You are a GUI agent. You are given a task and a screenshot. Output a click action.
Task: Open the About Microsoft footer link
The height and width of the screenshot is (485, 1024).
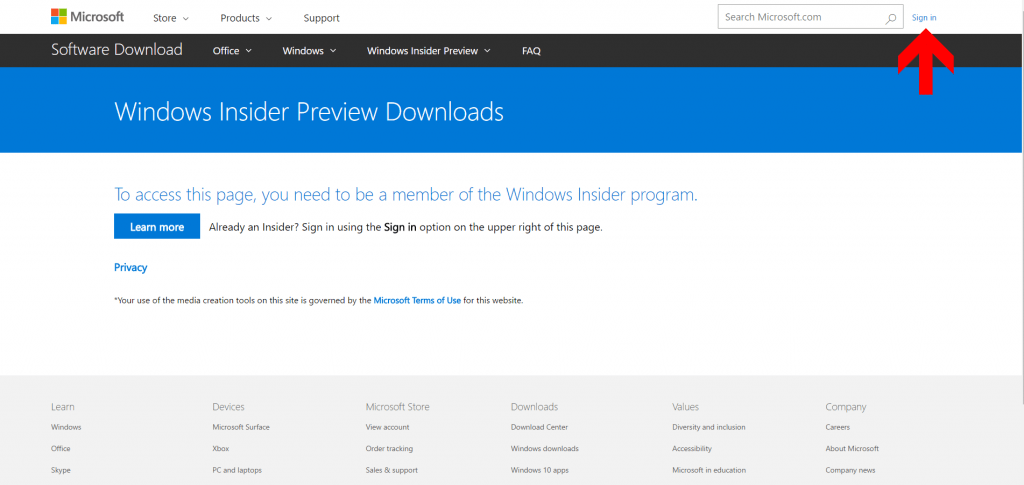852,449
